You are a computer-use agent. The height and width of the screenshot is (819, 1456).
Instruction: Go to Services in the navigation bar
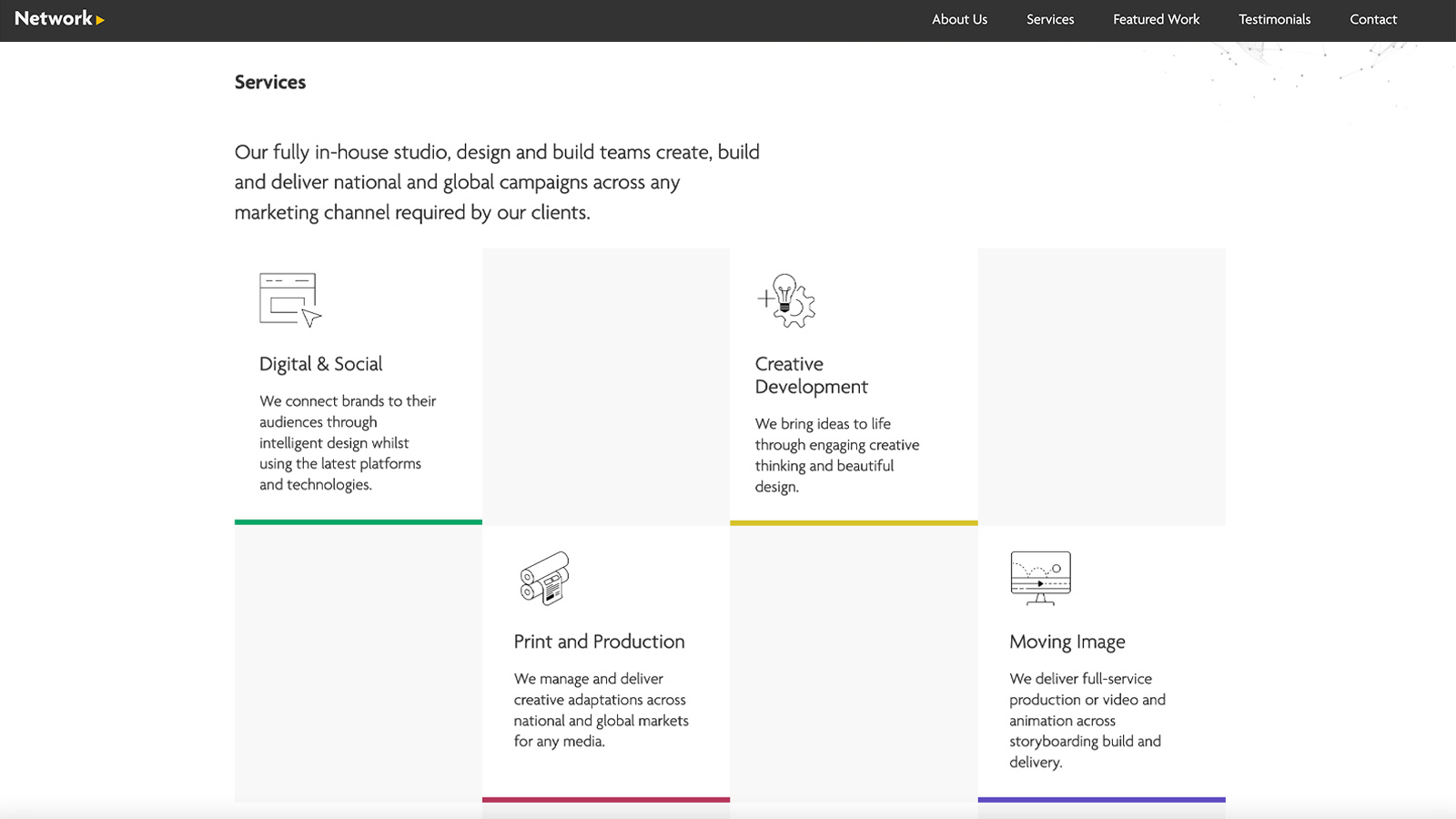[1050, 19]
